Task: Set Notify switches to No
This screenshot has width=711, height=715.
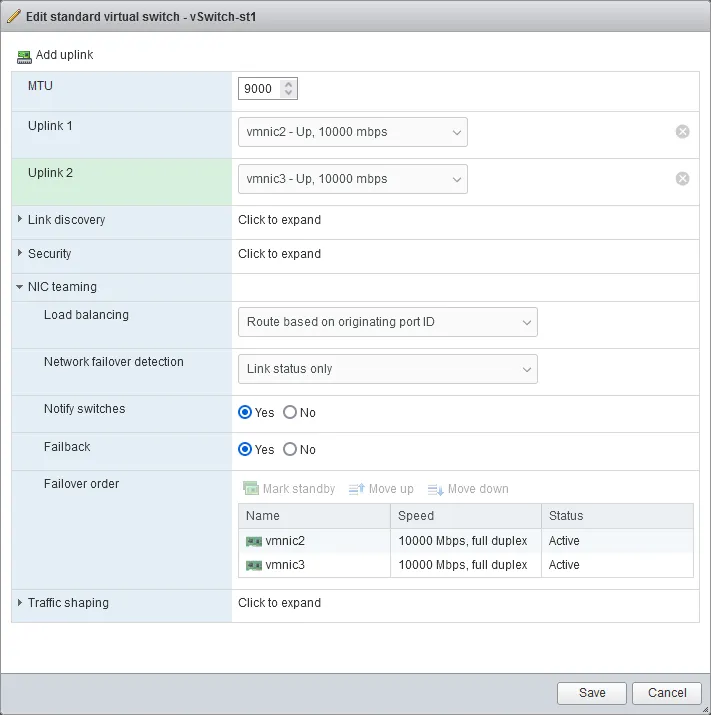Action: [290, 412]
